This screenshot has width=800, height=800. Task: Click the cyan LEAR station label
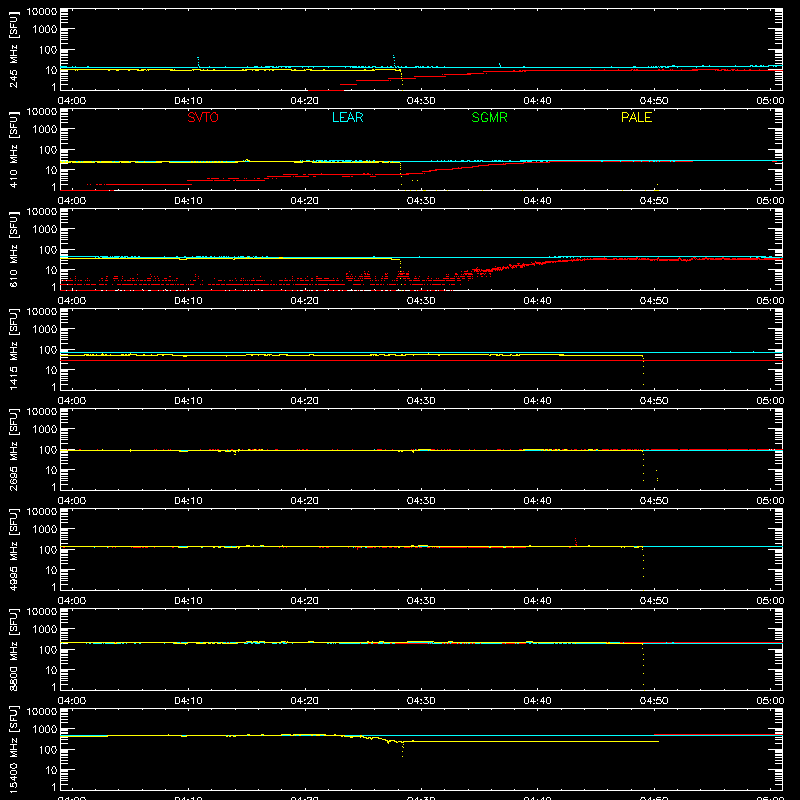click(x=347, y=117)
